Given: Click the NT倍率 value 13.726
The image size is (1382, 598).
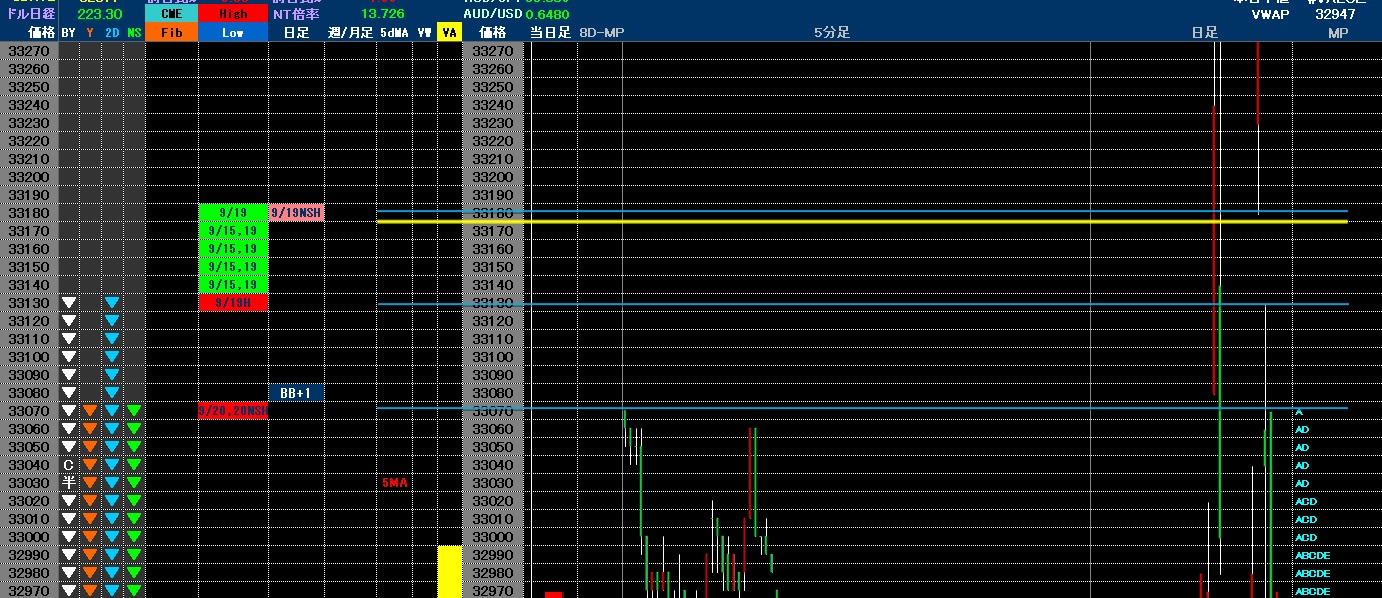Looking at the screenshot, I should pos(383,14).
